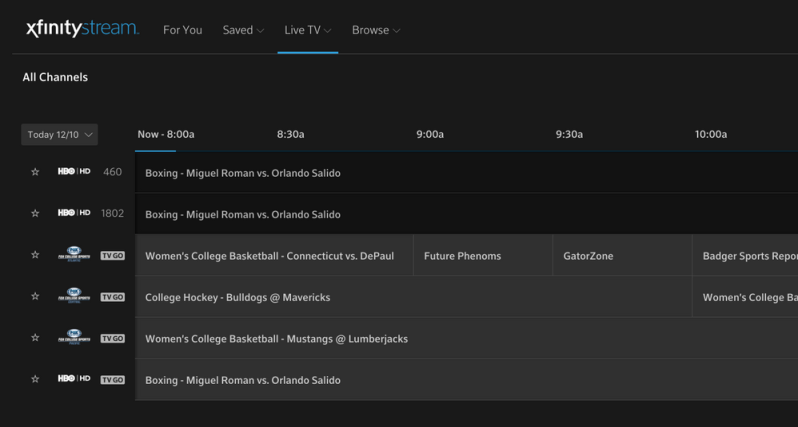Click TV GO badge in Connecticut vs. DePaul row
This screenshot has height=427, width=798.
(112, 255)
